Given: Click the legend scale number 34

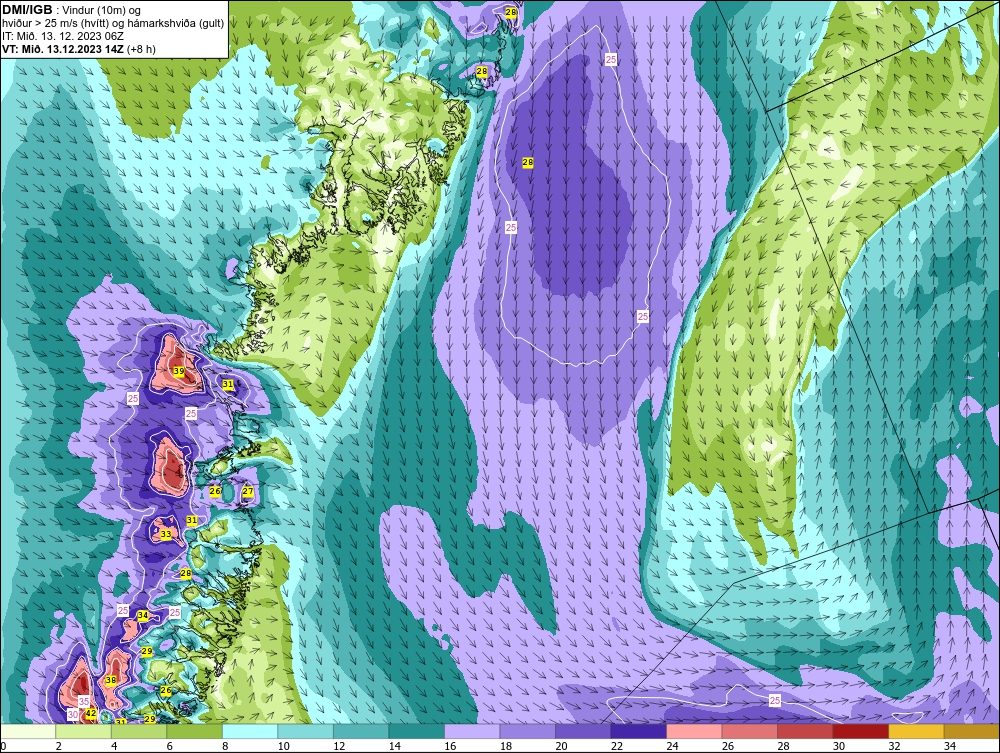Looking at the screenshot, I should point(950,746).
